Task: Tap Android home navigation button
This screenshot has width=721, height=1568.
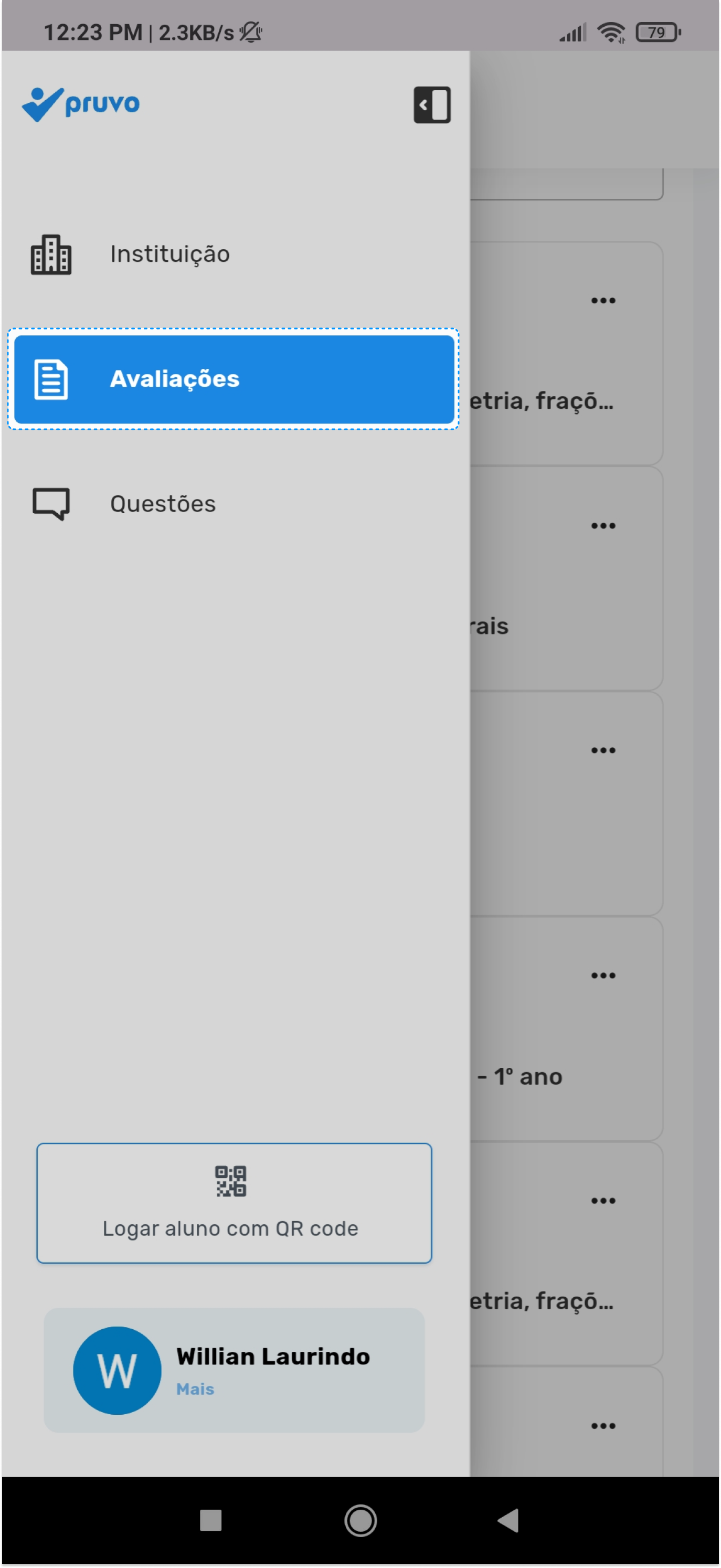Action: pos(361,1521)
